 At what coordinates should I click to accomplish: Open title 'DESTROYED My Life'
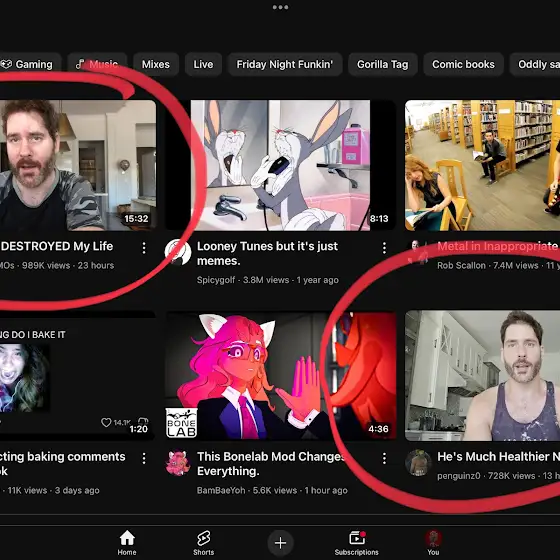click(57, 246)
